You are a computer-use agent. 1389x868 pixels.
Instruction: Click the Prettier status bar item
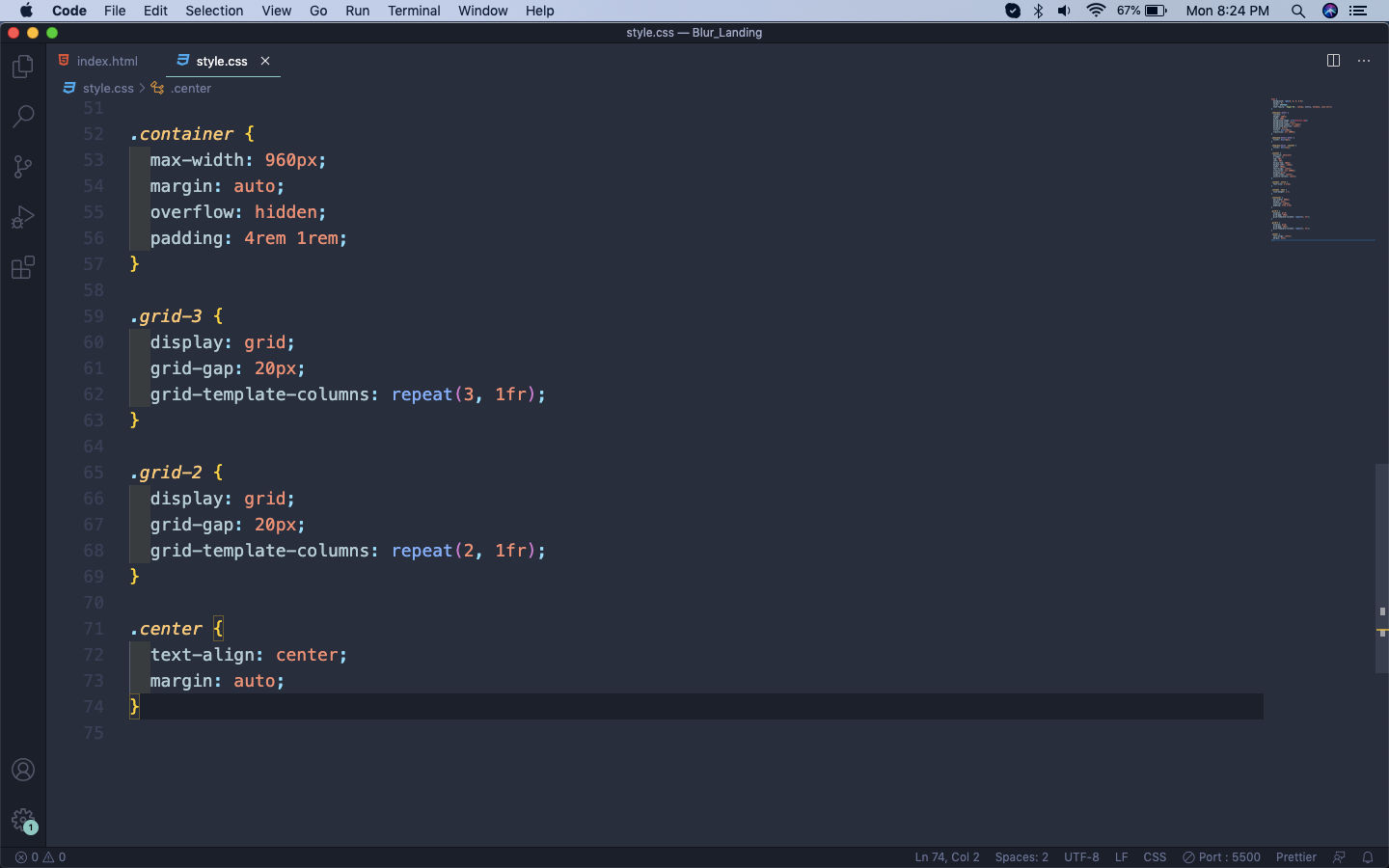(x=1295, y=857)
